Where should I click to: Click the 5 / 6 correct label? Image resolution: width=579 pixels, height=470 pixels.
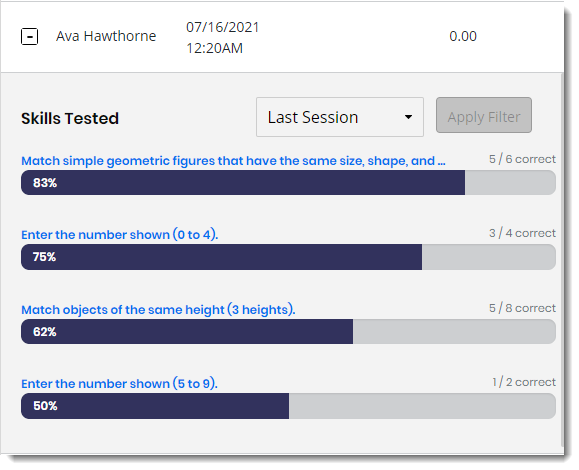coord(522,159)
